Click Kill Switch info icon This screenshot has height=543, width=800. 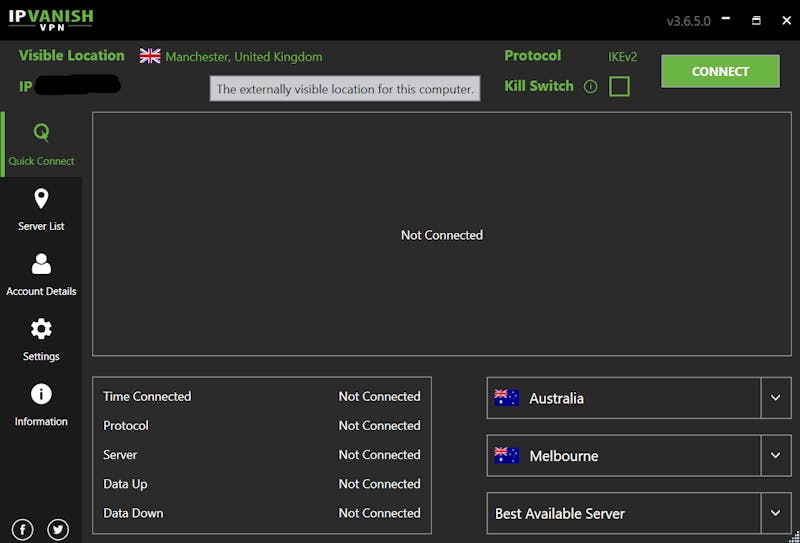[x=590, y=87]
